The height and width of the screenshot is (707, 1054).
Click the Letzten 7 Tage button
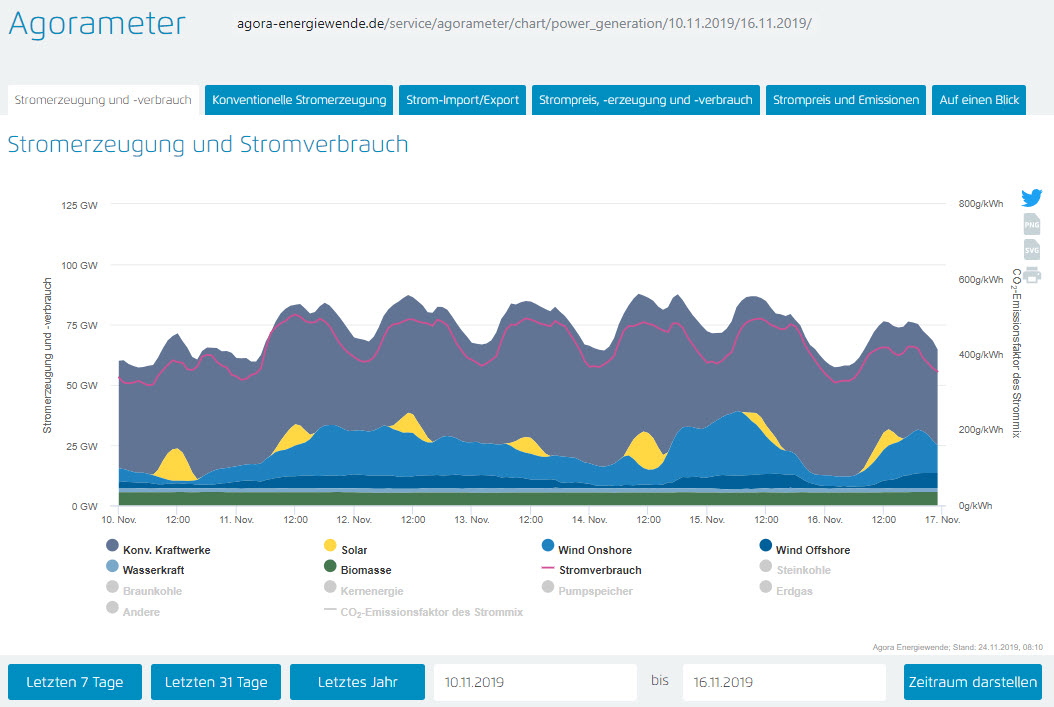75,682
